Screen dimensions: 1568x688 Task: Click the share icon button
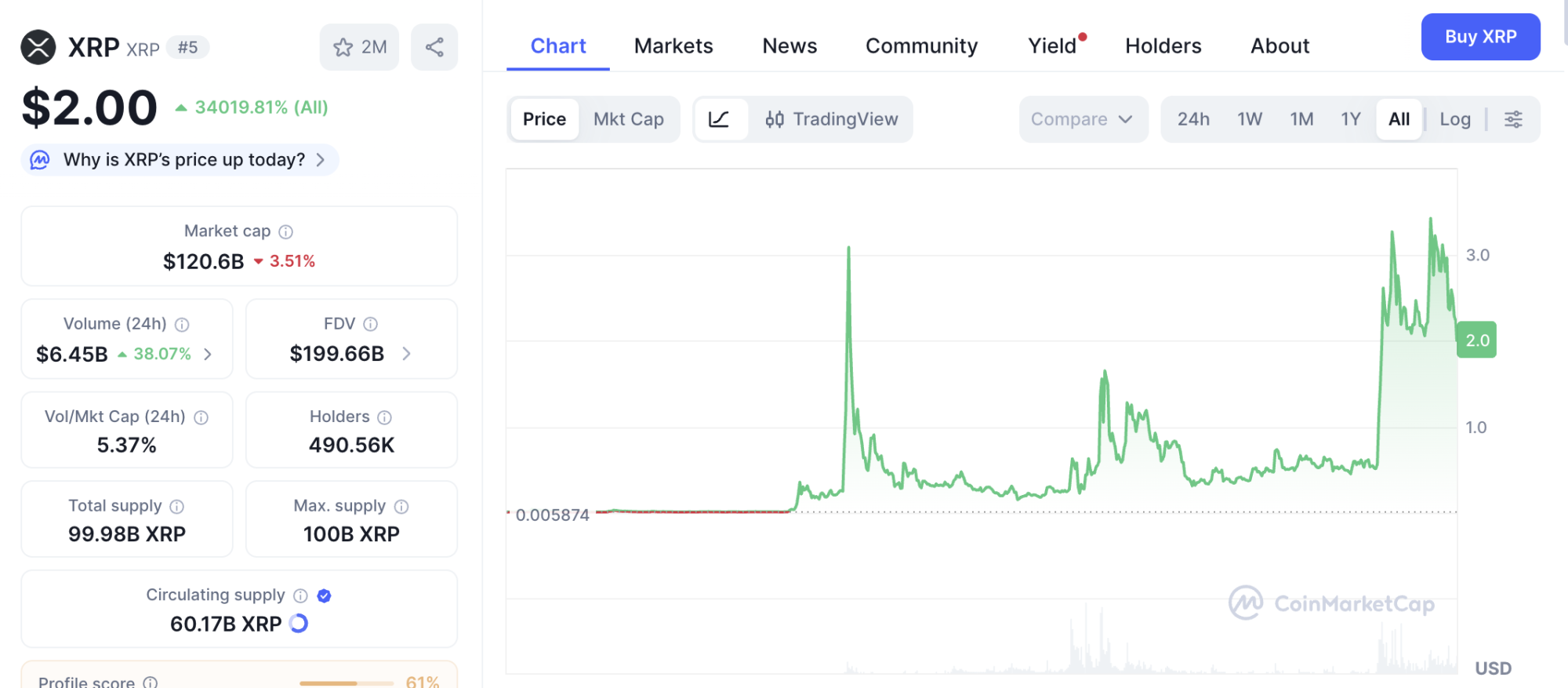pyautogui.click(x=434, y=47)
